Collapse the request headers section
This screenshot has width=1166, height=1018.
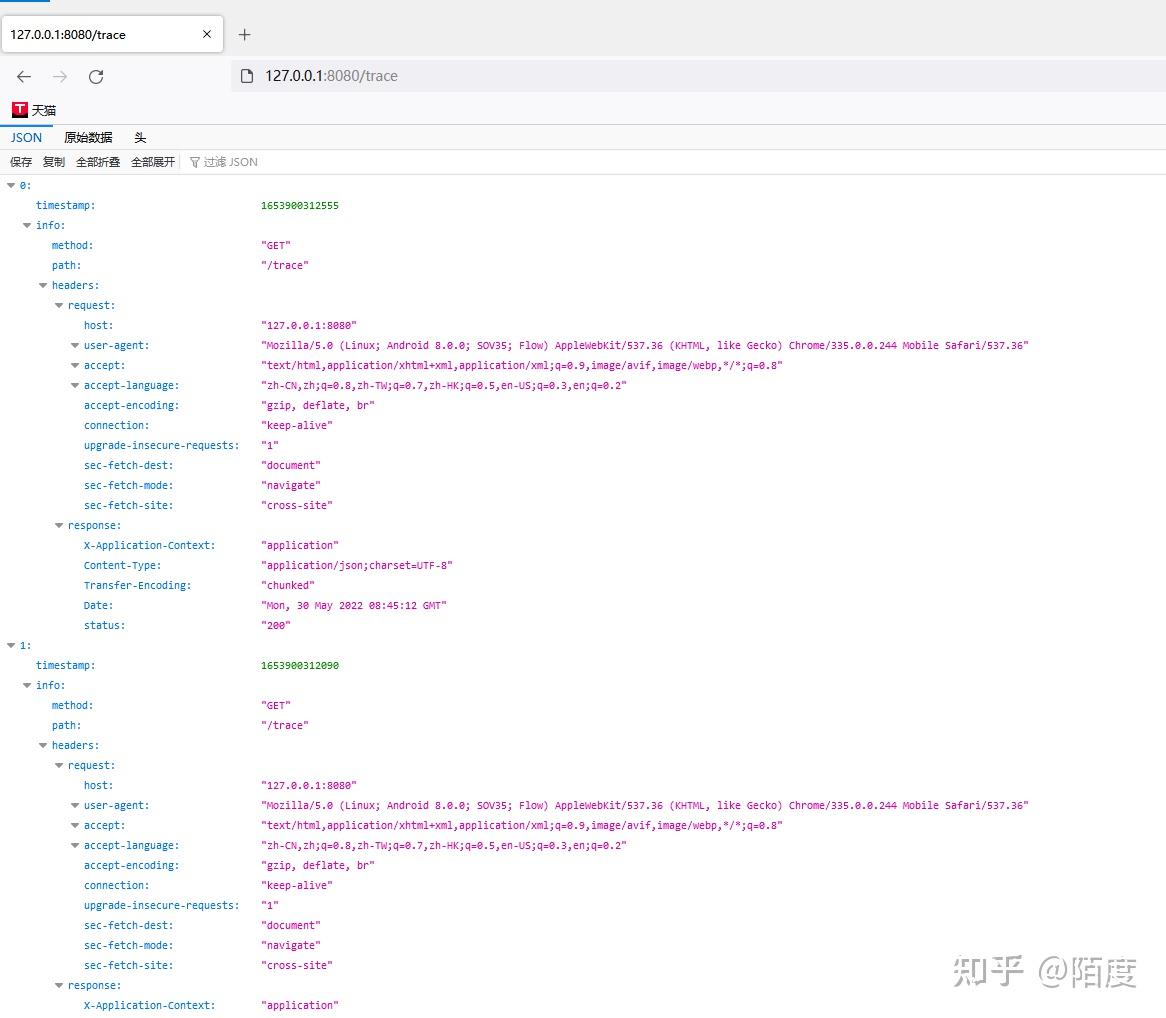(x=59, y=305)
